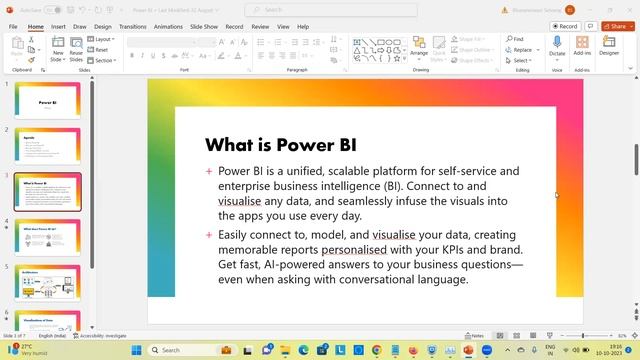Open the font name combo box
The image size is (640, 360).
pos(162,42)
